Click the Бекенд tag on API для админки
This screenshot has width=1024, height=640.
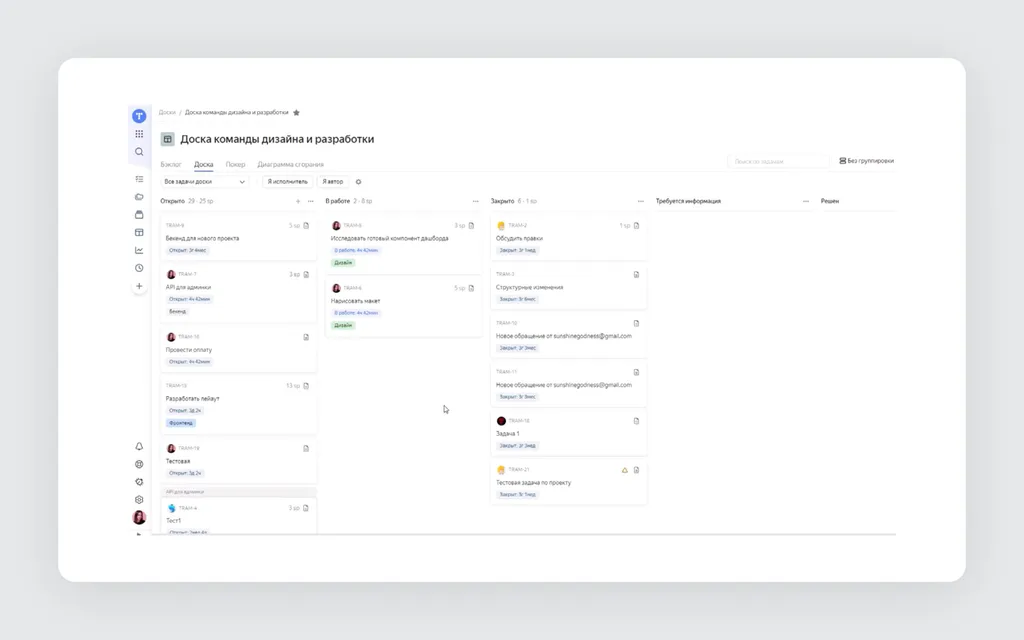pyautogui.click(x=178, y=312)
